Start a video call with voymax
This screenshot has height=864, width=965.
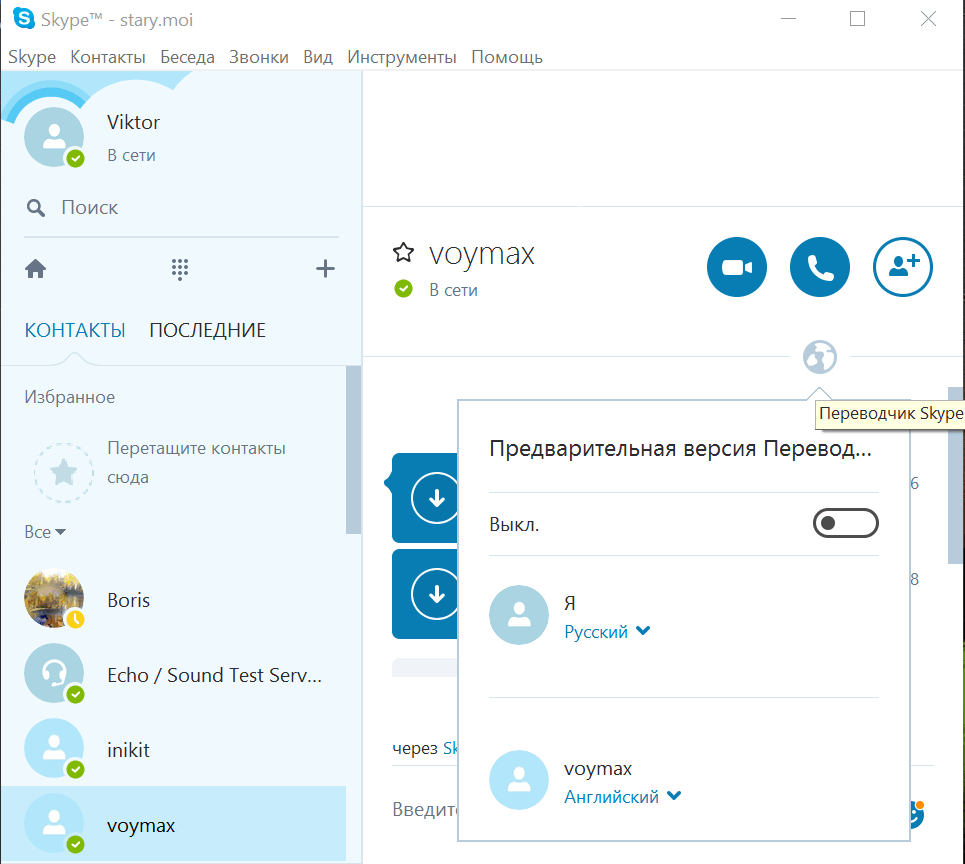point(736,267)
